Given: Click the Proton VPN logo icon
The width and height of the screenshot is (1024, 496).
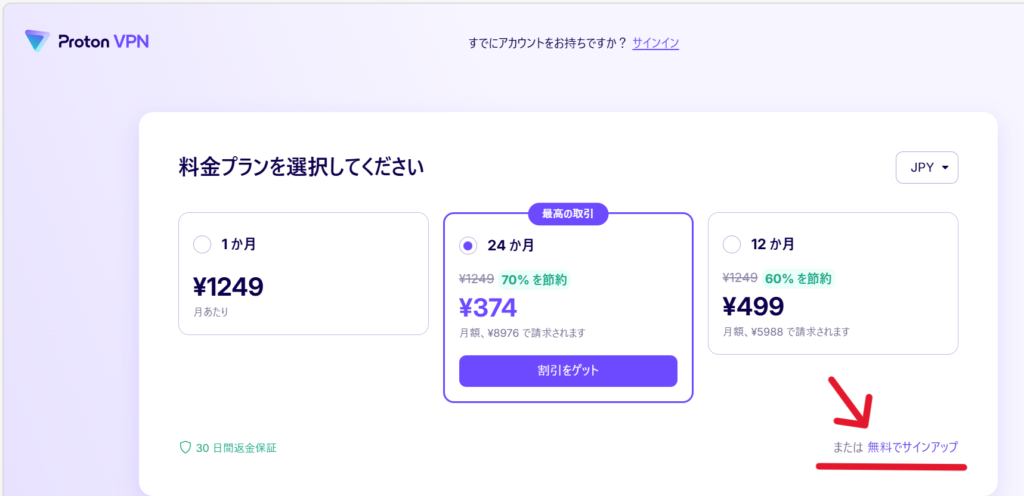Looking at the screenshot, I should point(37,41).
